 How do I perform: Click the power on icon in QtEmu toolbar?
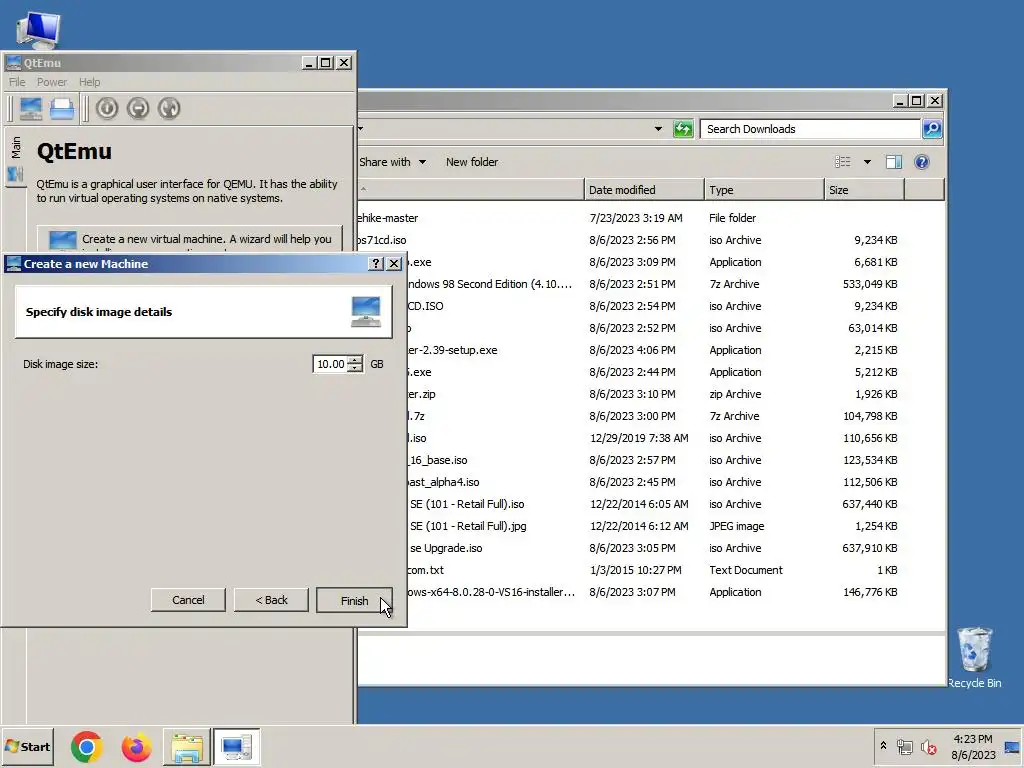107,108
